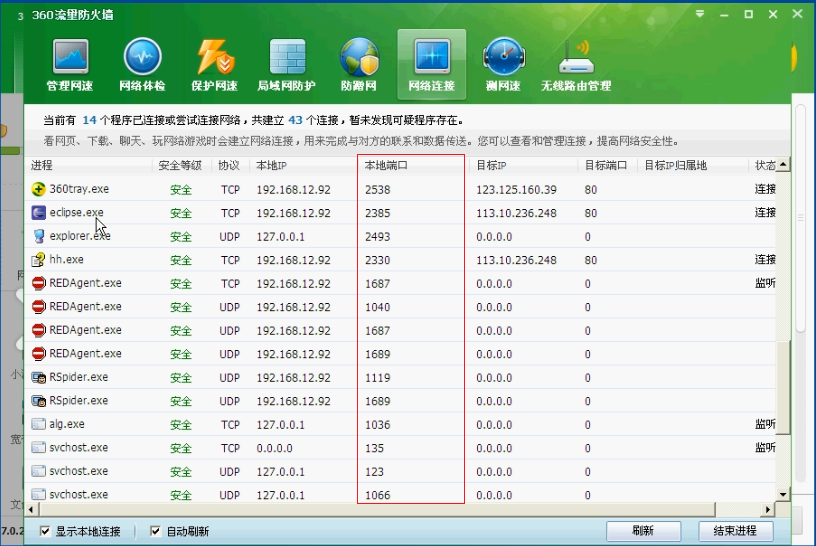Select the 360tray.exe process icon
The image size is (816, 546).
pyautogui.click(x=39, y=189)
